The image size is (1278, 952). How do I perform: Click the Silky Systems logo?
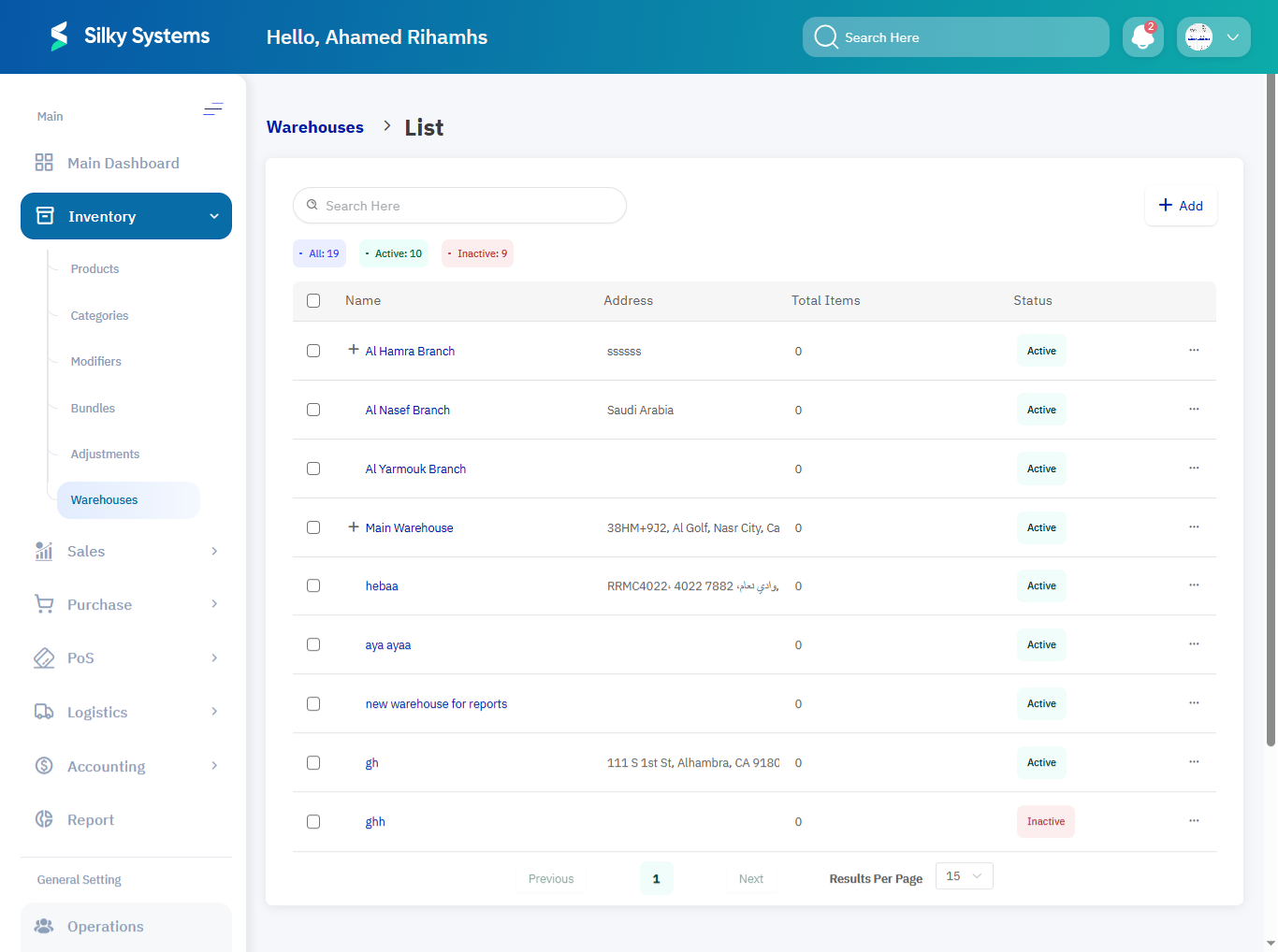pyautogui.click(x=60, y=36)
